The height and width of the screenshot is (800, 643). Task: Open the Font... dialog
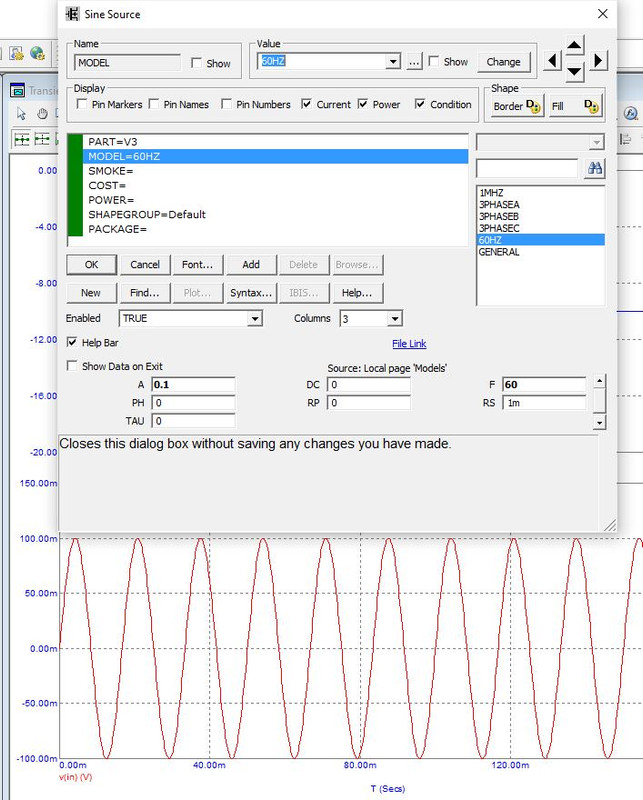point(197,265)
